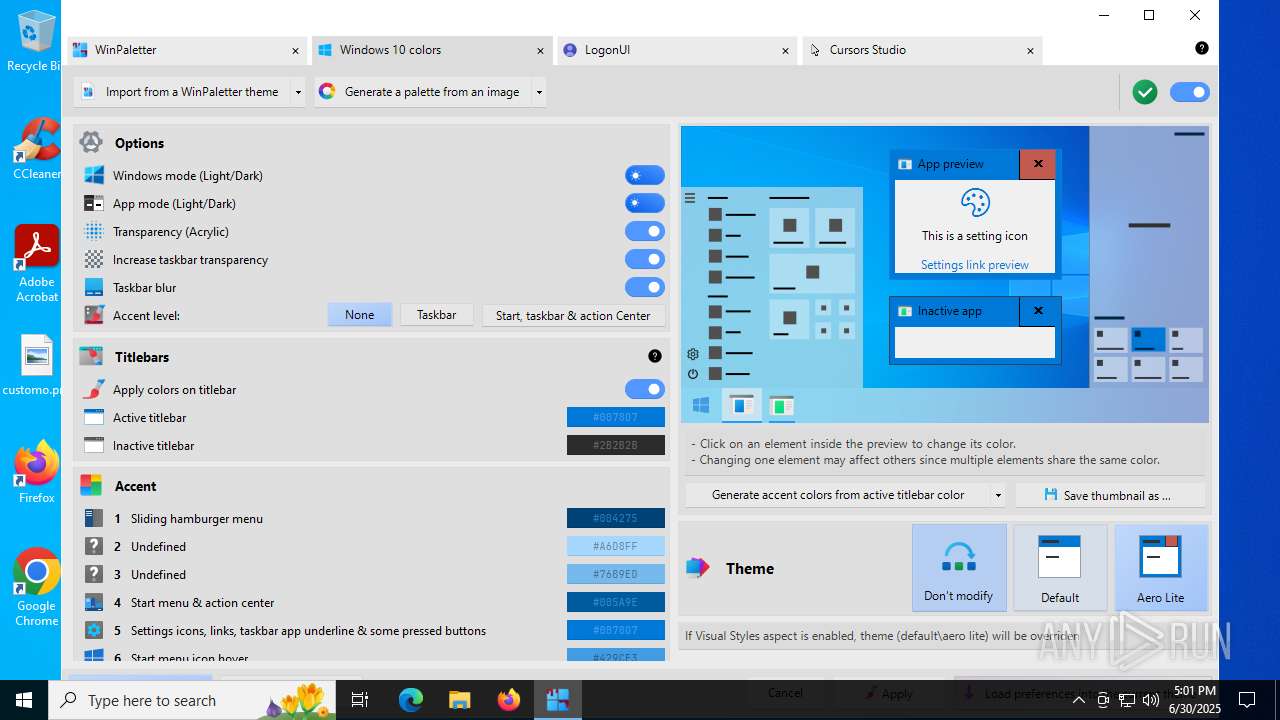
Task: Choose the Aero Lite theme option
Action: tap(1161, 568)
